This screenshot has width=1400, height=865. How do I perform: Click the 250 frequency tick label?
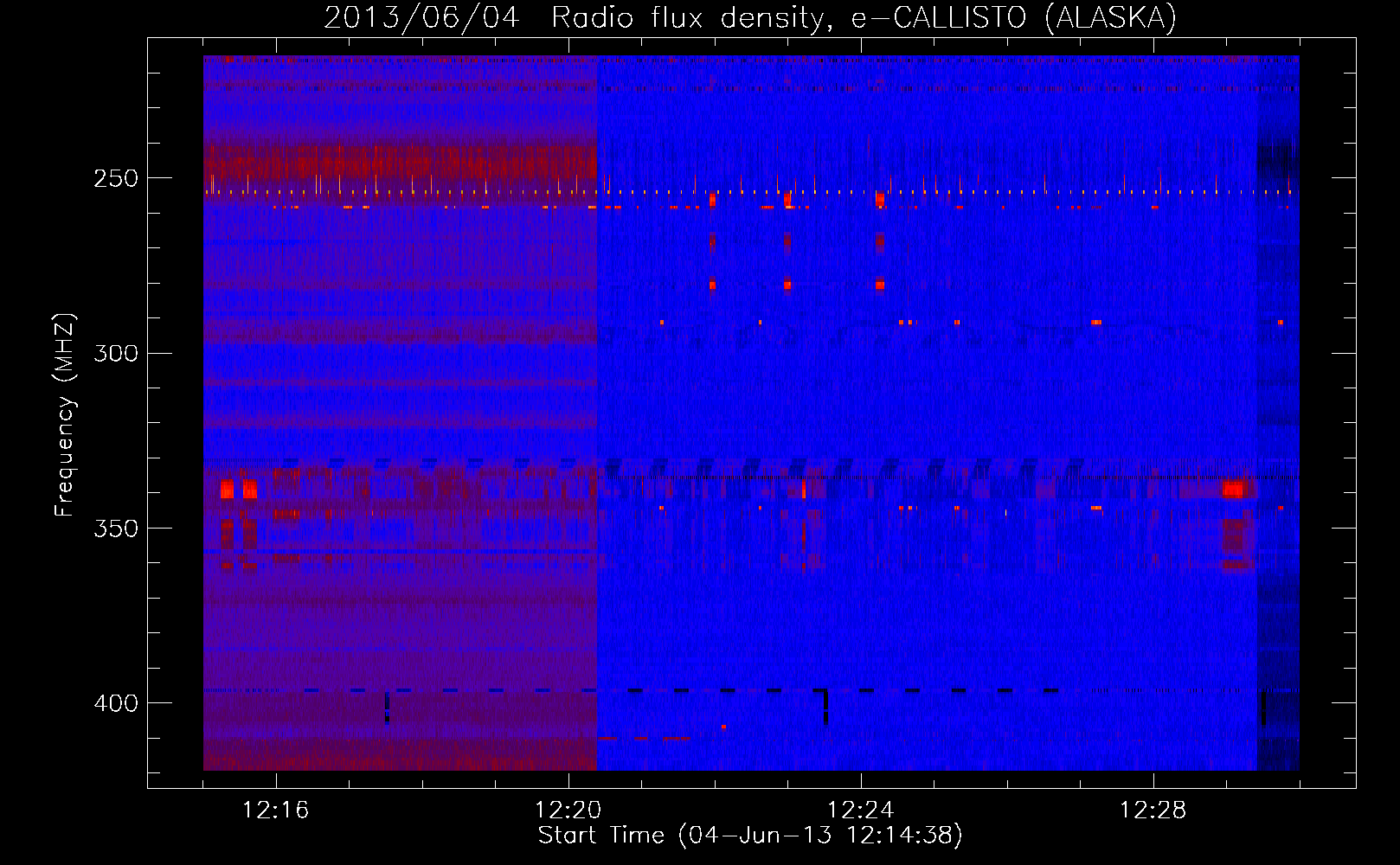(116, 178)
